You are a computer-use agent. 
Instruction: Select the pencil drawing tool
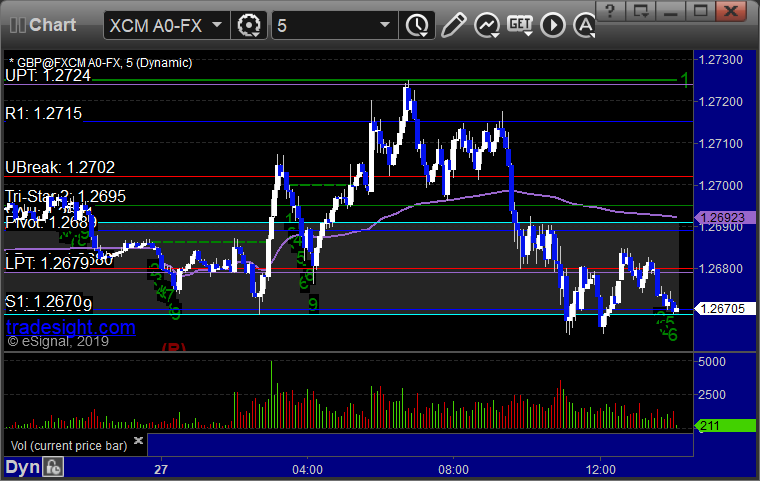[x=454, y=25]
